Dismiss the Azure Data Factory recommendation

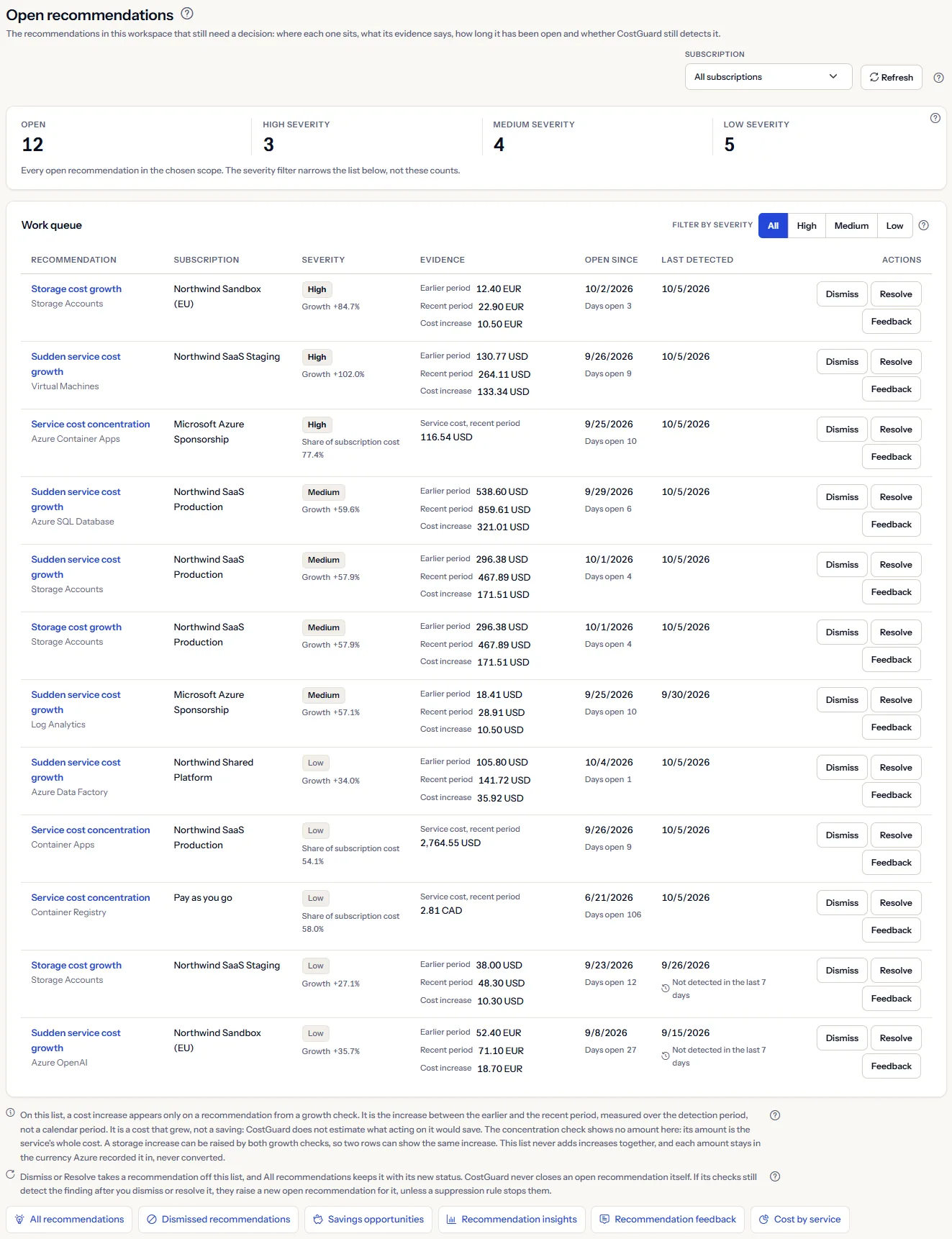pos(842,768)
